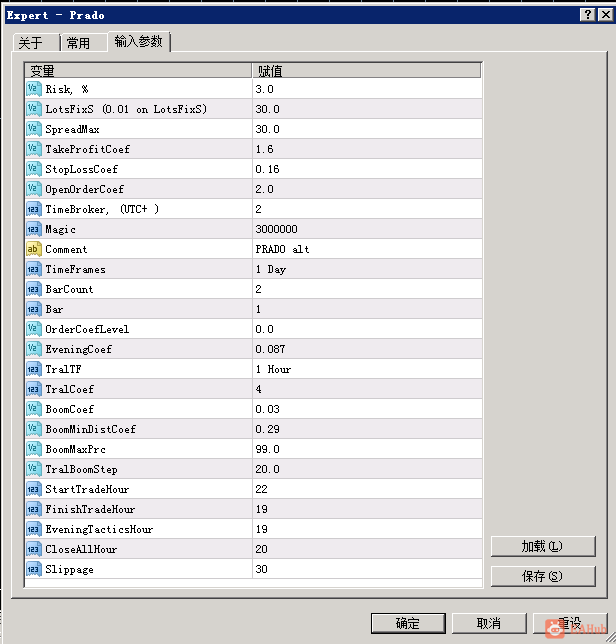Image resolution: width=616 pixels, height=644 pixels.
Task: Click the string icon beside Comment
Action: (x=34, y=249)
